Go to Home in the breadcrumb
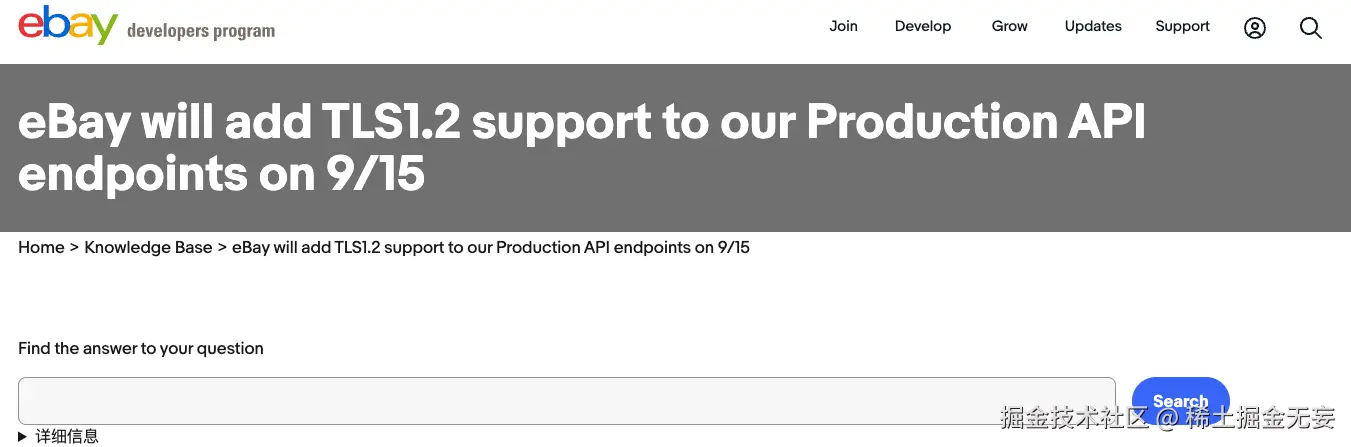1351x447 pixels. pyautogui.click(x=41, y=247)
